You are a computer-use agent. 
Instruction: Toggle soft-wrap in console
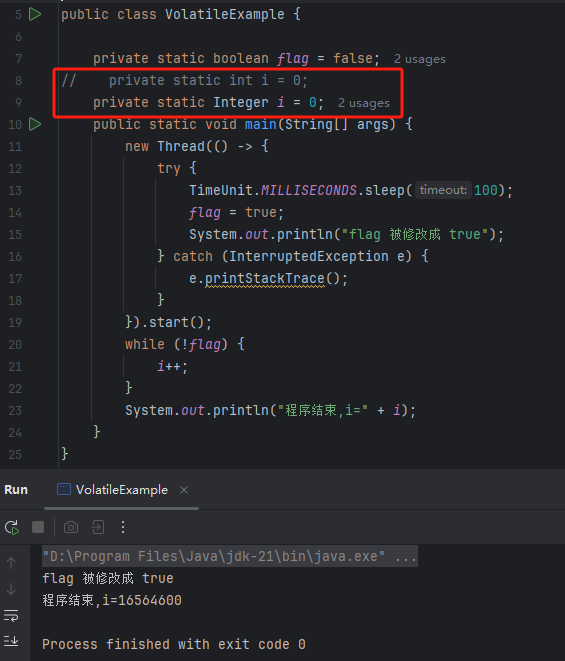click(11, 615)
